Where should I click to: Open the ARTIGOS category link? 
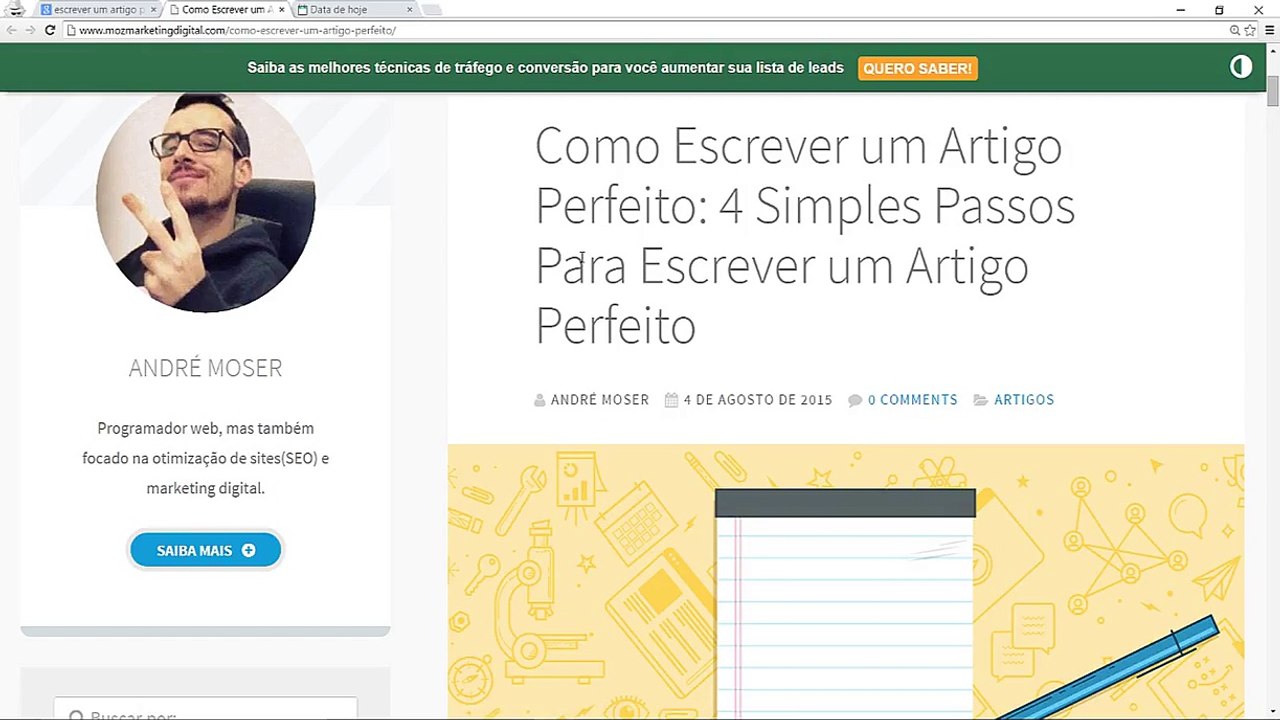1024,399
